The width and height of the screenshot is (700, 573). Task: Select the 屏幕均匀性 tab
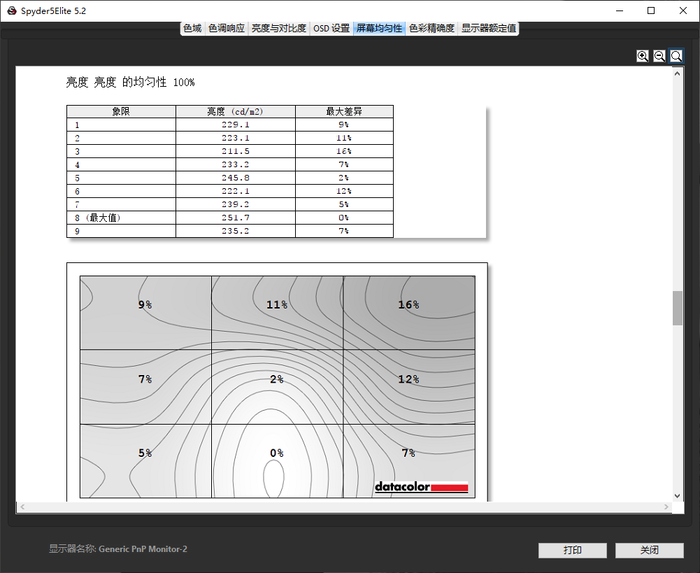380,28
